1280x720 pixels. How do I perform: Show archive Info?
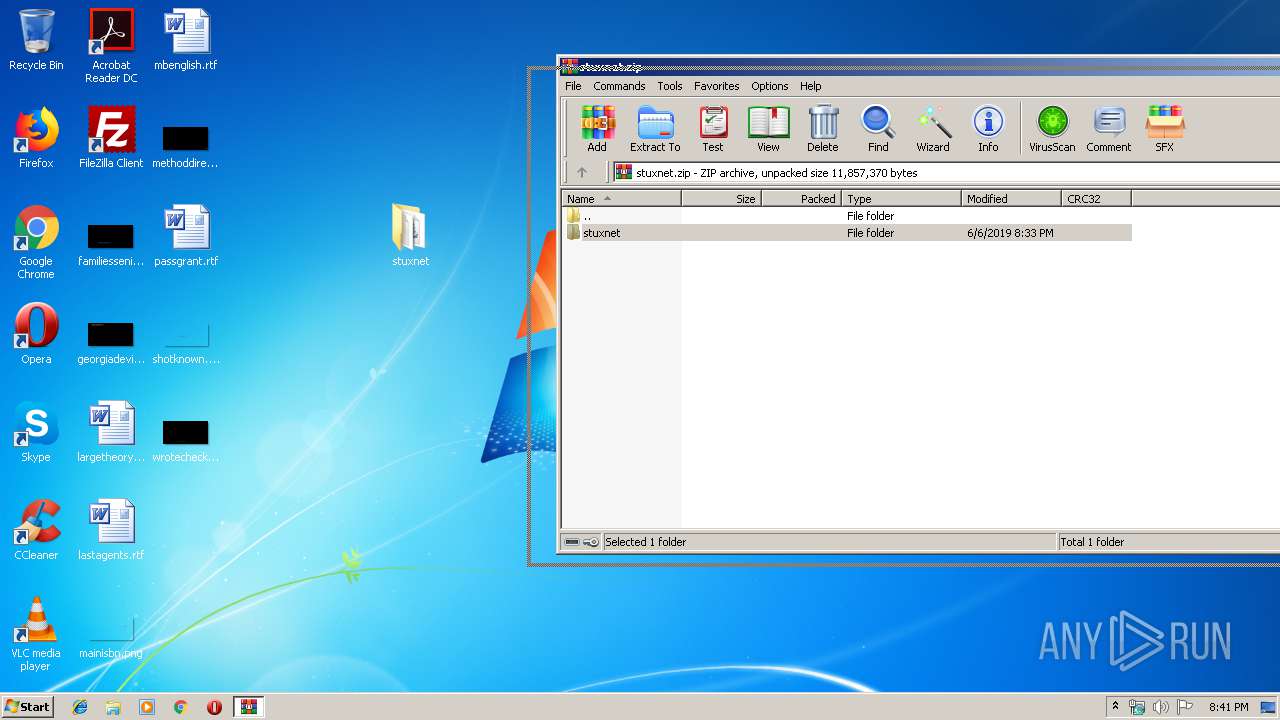[988, 129]
